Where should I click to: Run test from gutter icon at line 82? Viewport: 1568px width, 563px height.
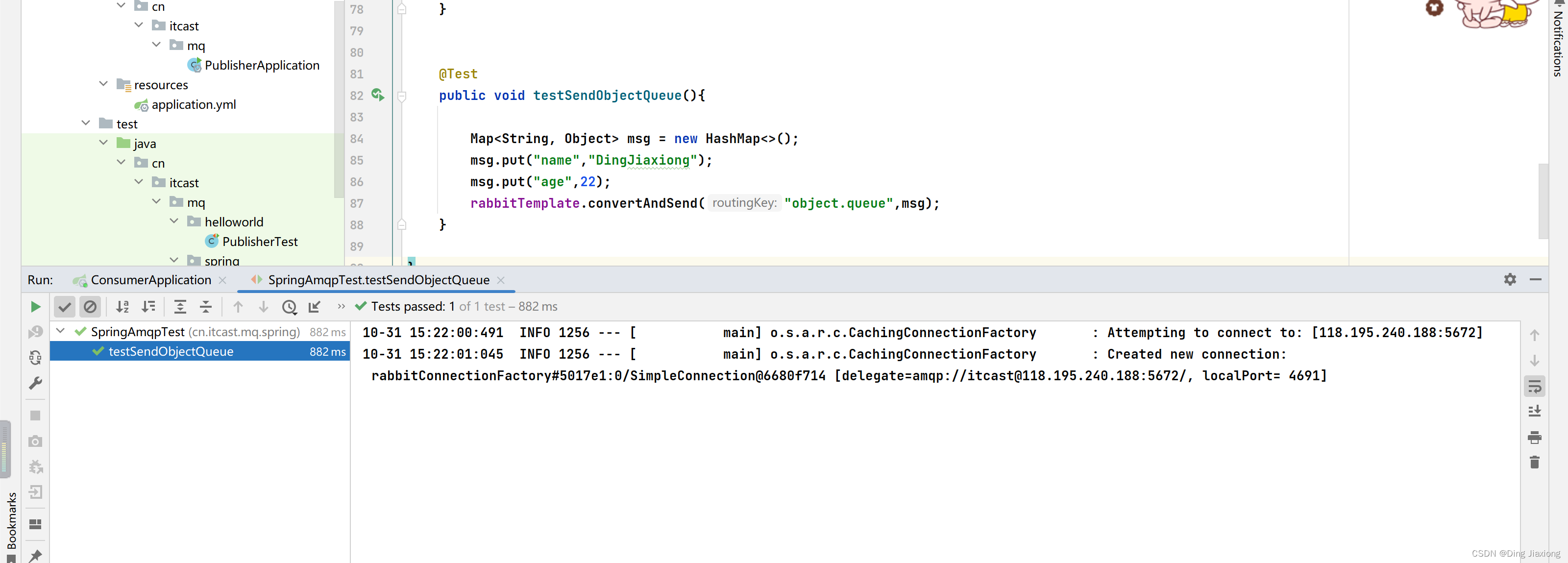(378, 95)
